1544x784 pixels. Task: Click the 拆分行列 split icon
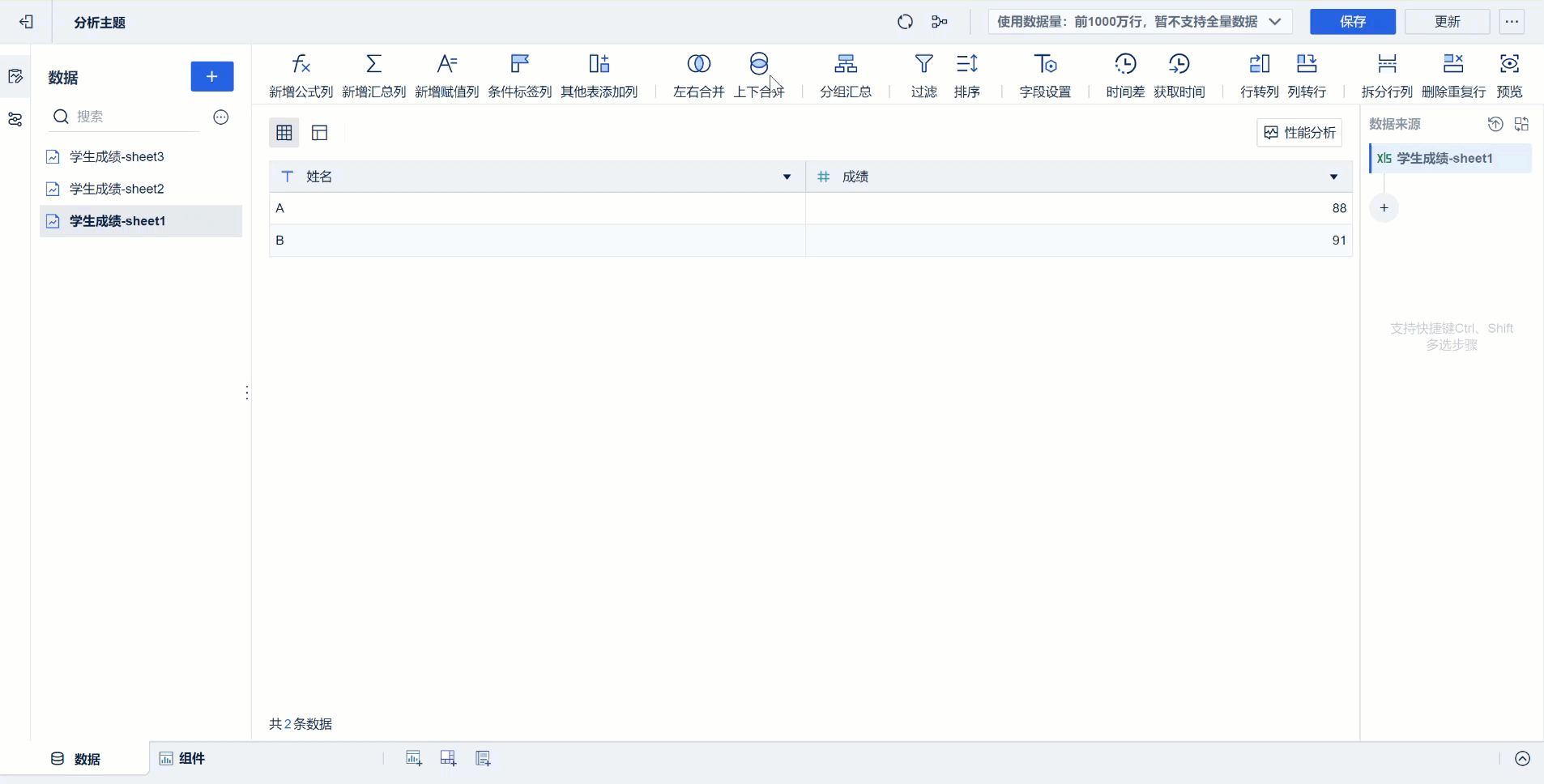tap(1387, 75)
